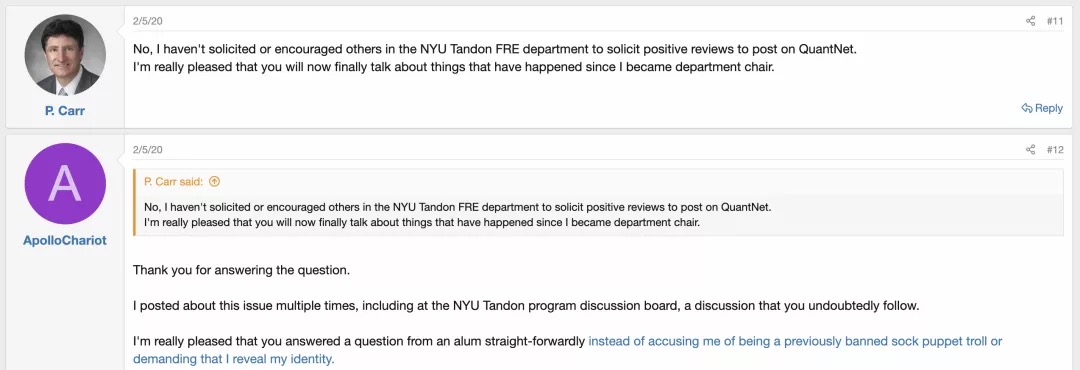Click the 'demanding that I reveal my identity' link text
This screenshot has width=1080, height=370.
(233, 359)
